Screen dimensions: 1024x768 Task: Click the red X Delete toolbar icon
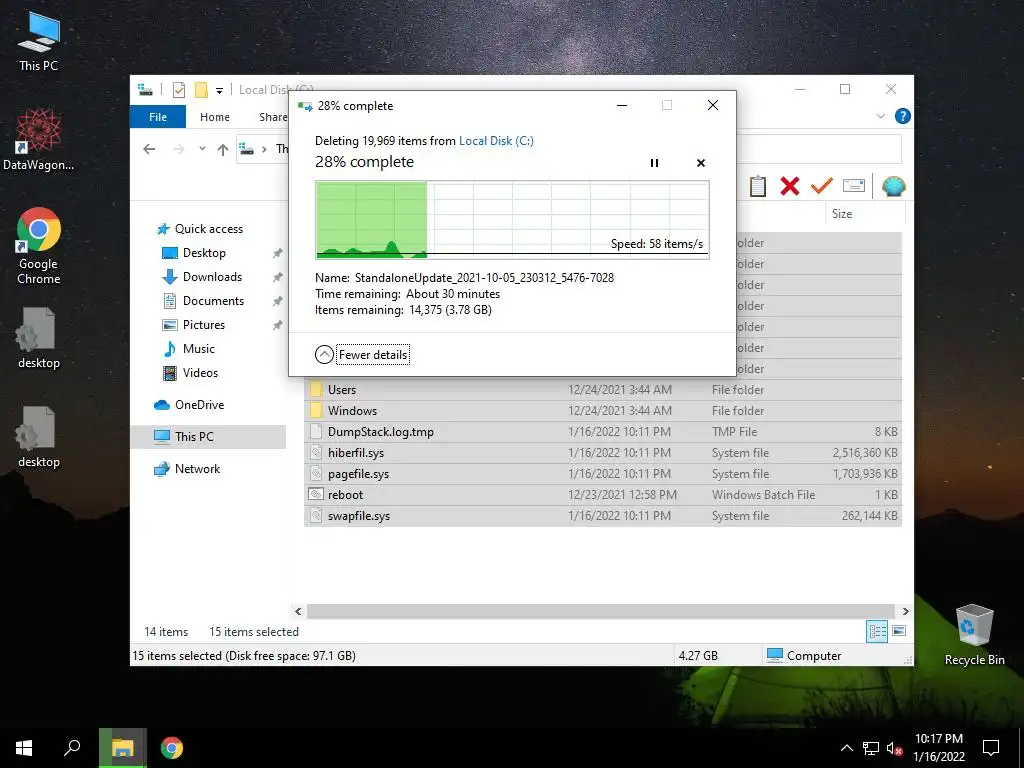click(790, 186)
